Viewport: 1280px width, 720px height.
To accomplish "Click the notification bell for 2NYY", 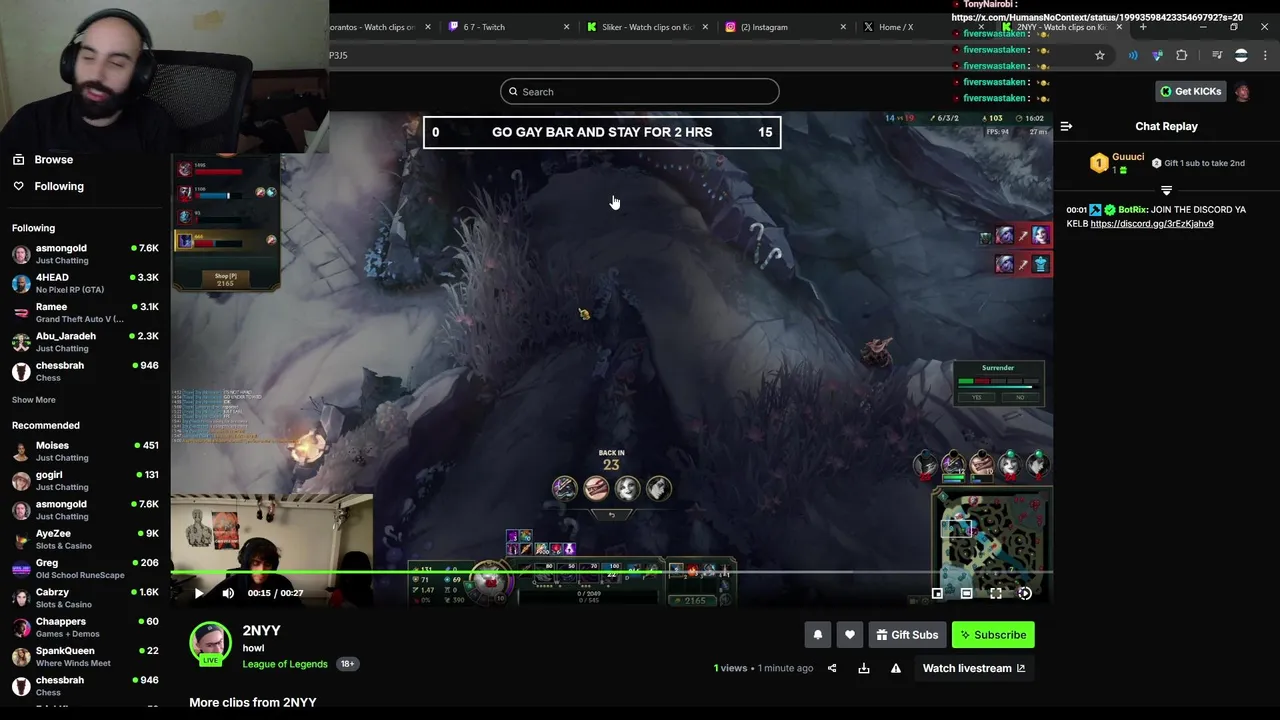I will 818,635.
